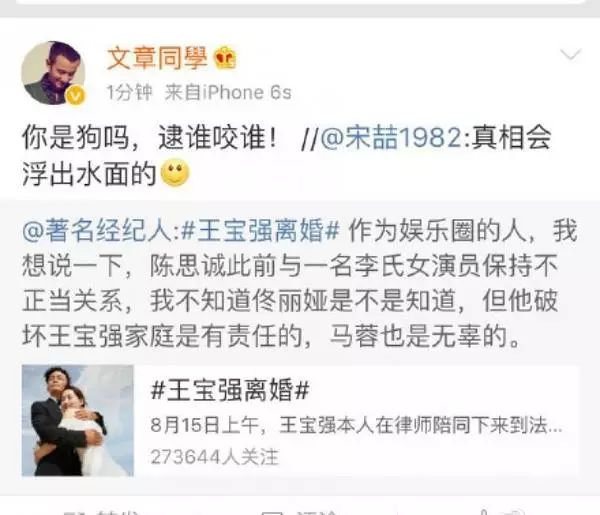Tap the crown membership badge

225,58
